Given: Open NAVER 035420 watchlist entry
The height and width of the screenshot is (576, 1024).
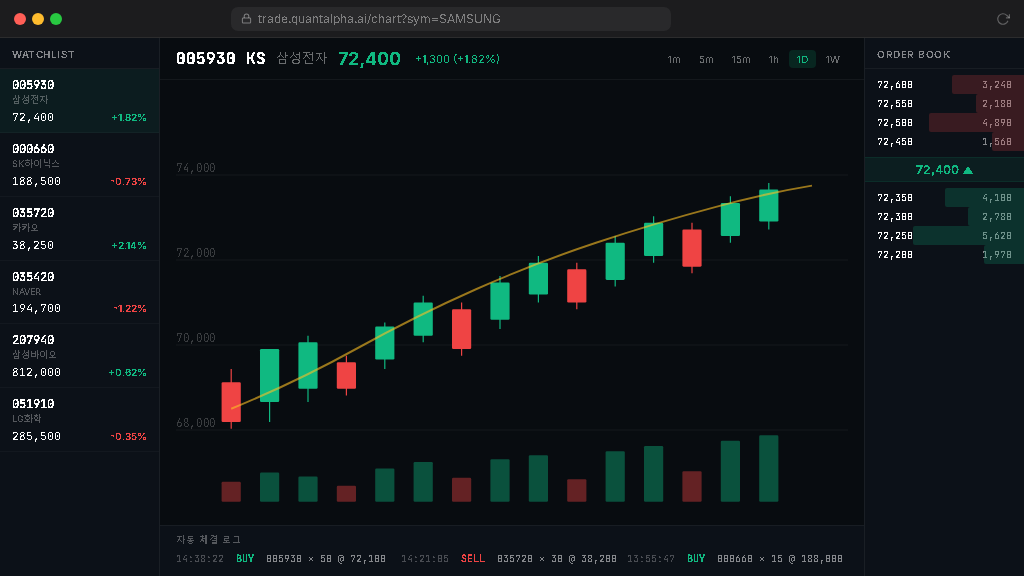Looking at the screenshot, I should pos(79,292).
